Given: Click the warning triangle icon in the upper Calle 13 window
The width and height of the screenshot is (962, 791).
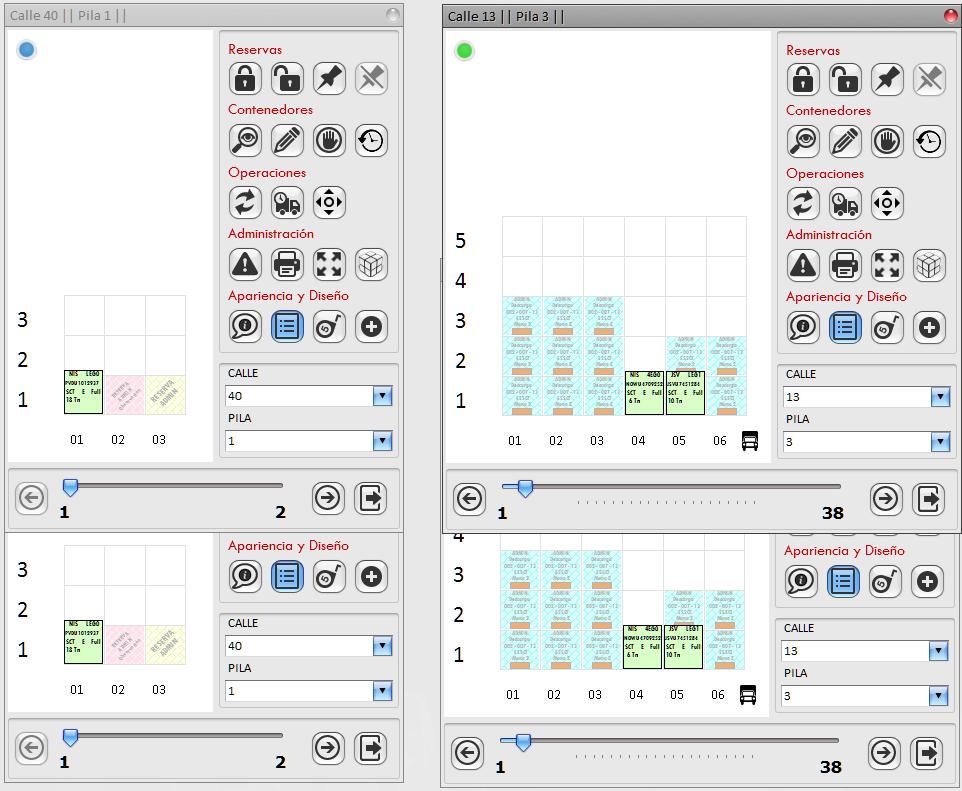Looking at the screenshot, I should click(x=803, y=266).
